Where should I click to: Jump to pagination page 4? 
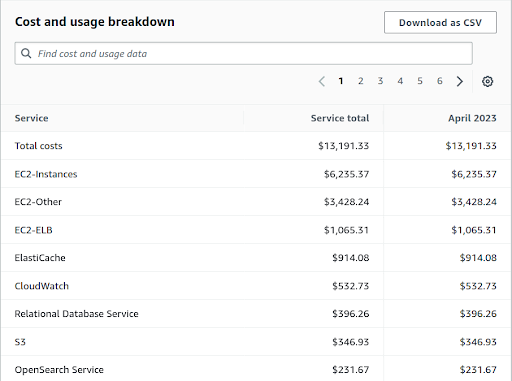[x=400, y=81]
